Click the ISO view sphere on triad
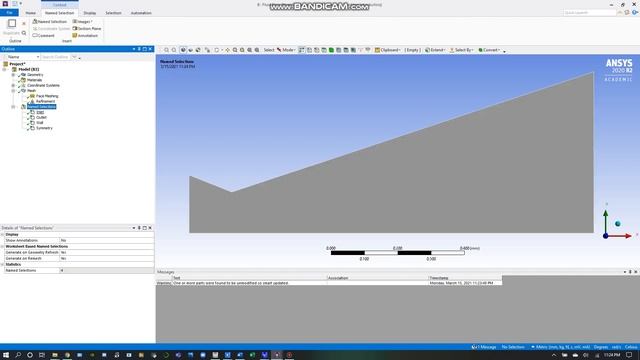Screen dimensions: 640x360 [x=618, y=224]
